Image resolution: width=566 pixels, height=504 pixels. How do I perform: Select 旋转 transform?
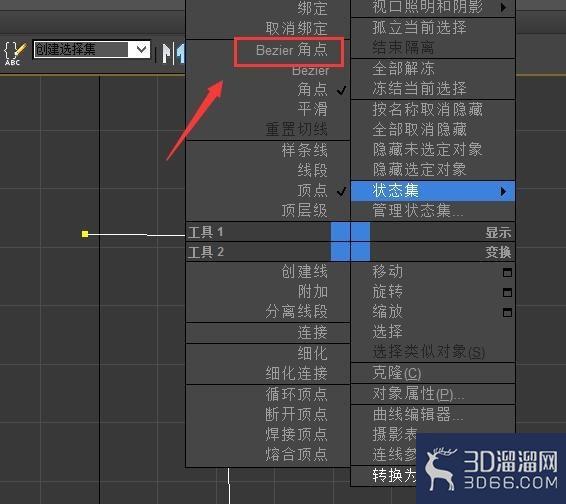pyautogui.click(x=387, y=291)
